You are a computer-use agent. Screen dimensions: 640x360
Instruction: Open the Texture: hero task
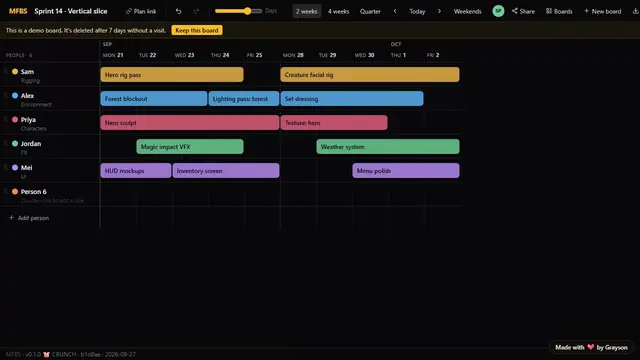[x=334, y=123]
